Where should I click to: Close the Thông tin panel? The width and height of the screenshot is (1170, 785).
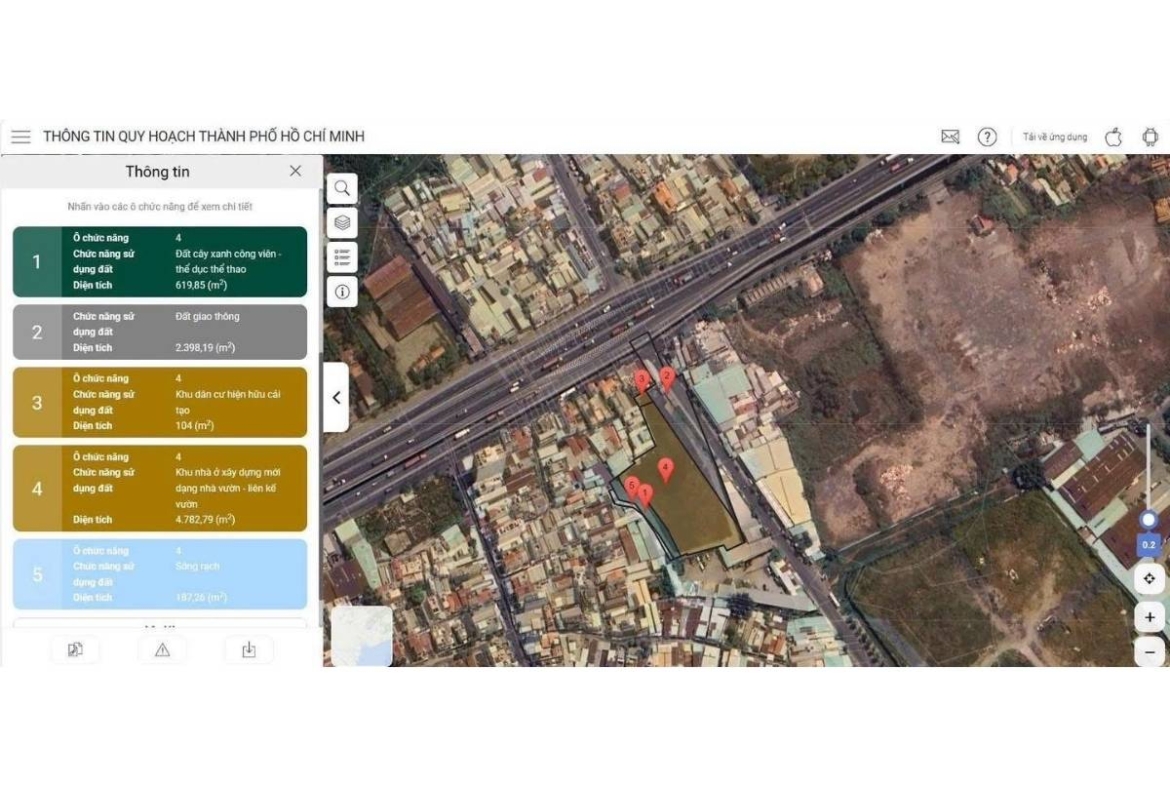295,171
